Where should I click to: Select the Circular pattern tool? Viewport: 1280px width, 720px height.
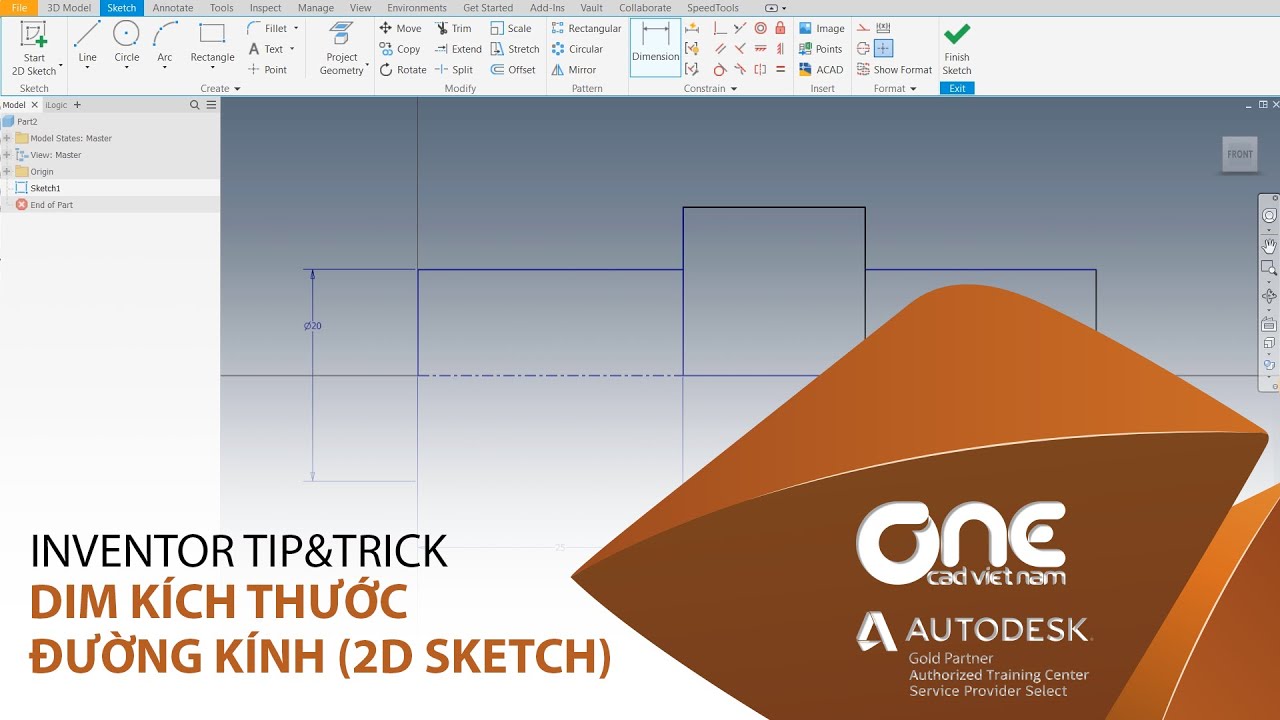coord(577,49)
